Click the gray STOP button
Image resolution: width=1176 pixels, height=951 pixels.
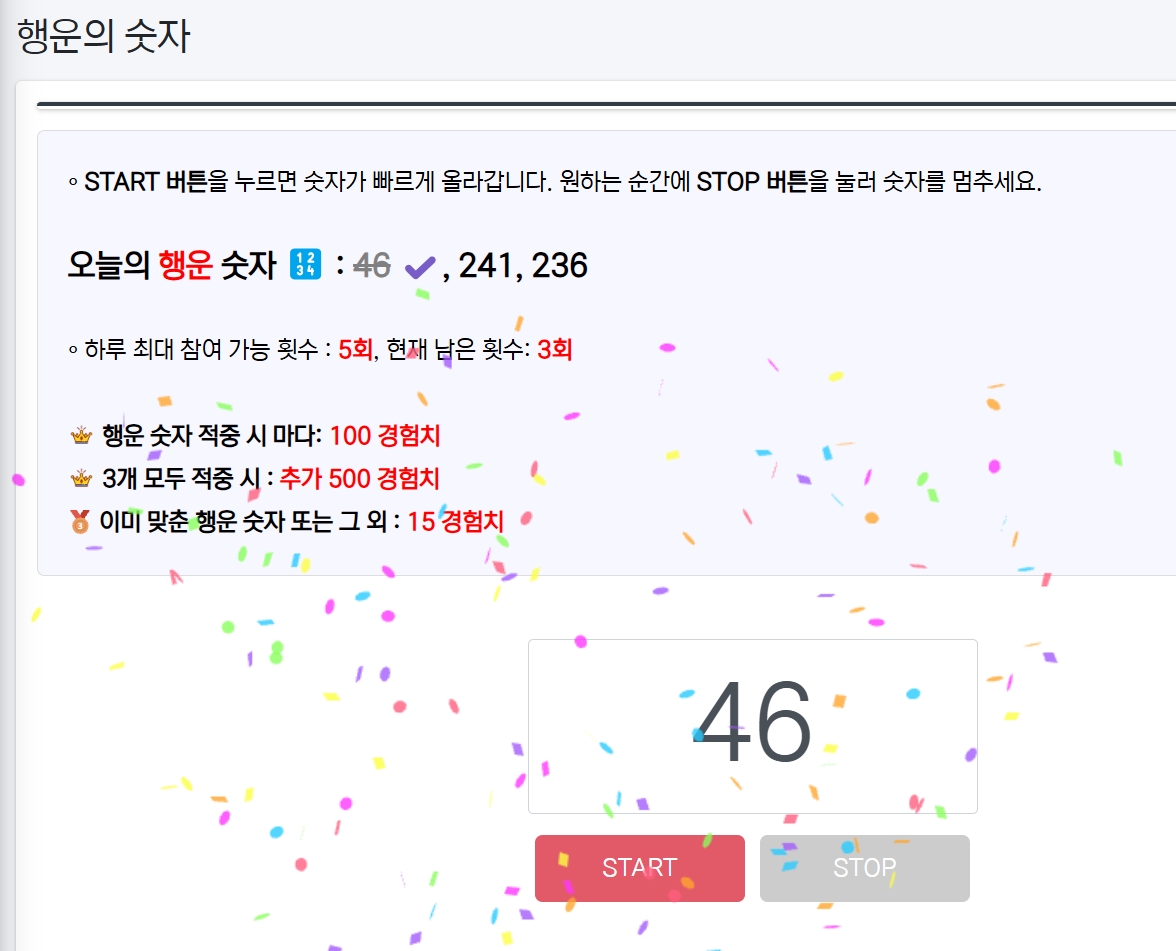pos(865,868)
